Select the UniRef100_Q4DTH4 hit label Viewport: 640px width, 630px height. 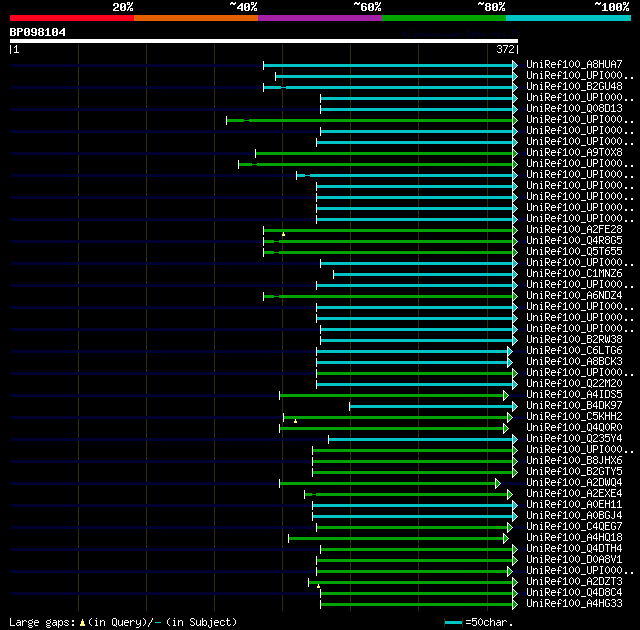[x=574, y=549]
